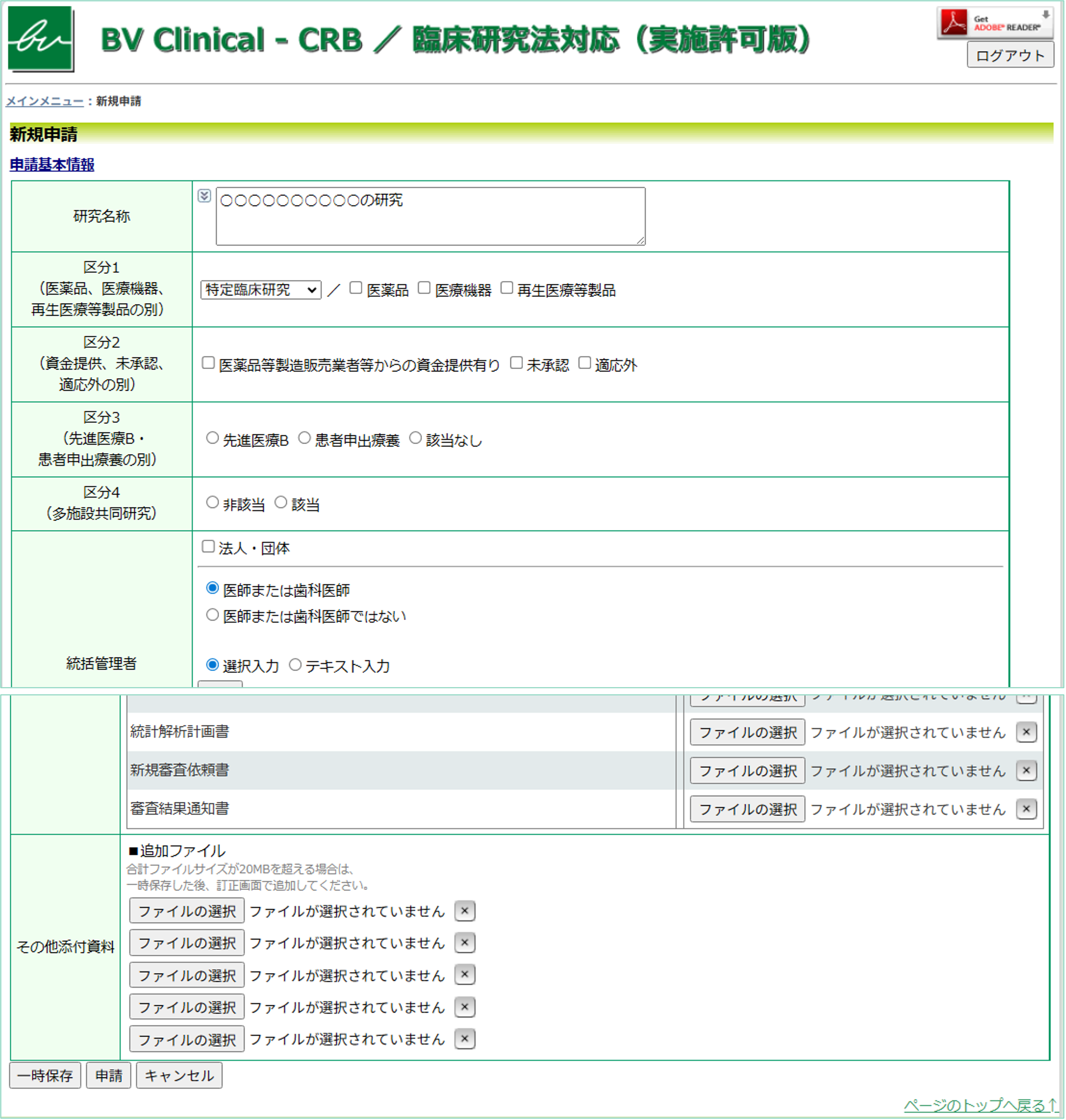The image size is (1066, 1120).
Task: Clear the last 追加ファイル selection with its × icon
Action: pos(464,1039)
